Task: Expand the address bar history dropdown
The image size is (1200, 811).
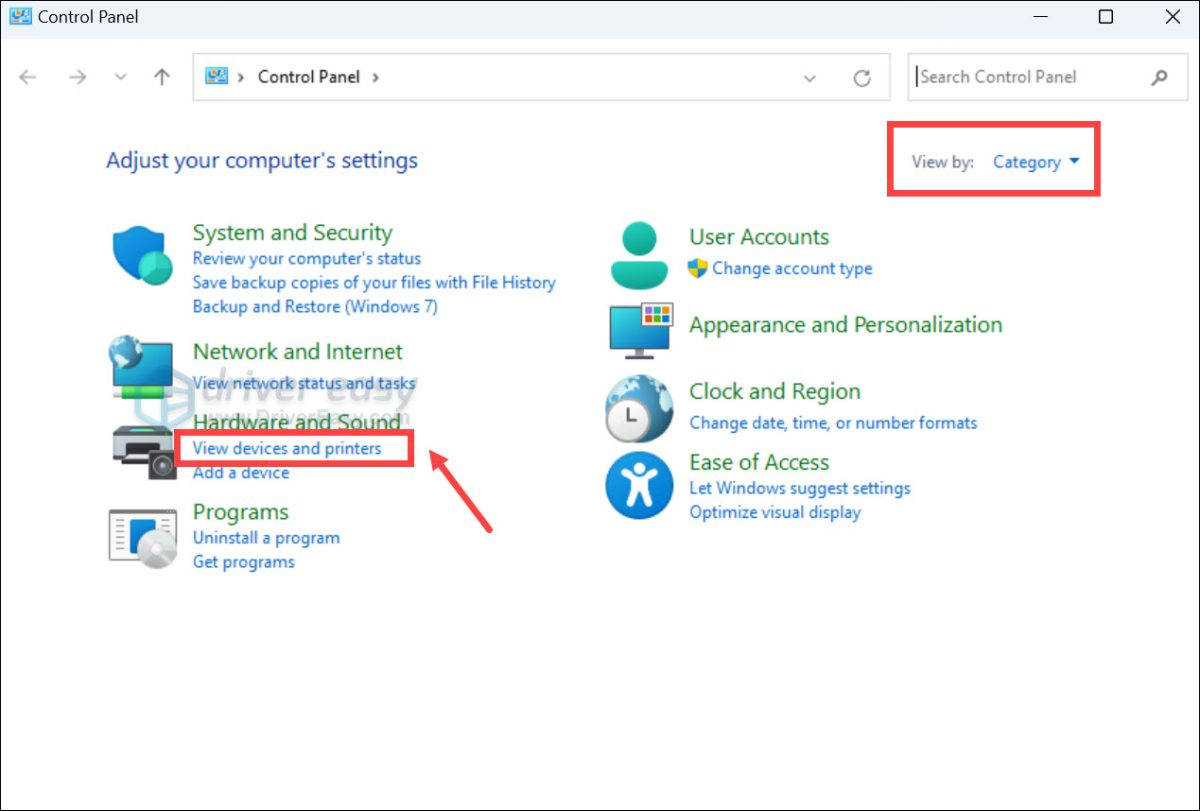Action: pyautogui.click(x=810, y=78)
